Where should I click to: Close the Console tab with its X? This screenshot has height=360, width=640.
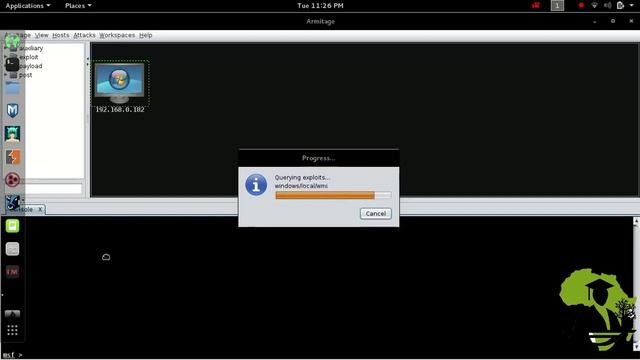40,209
